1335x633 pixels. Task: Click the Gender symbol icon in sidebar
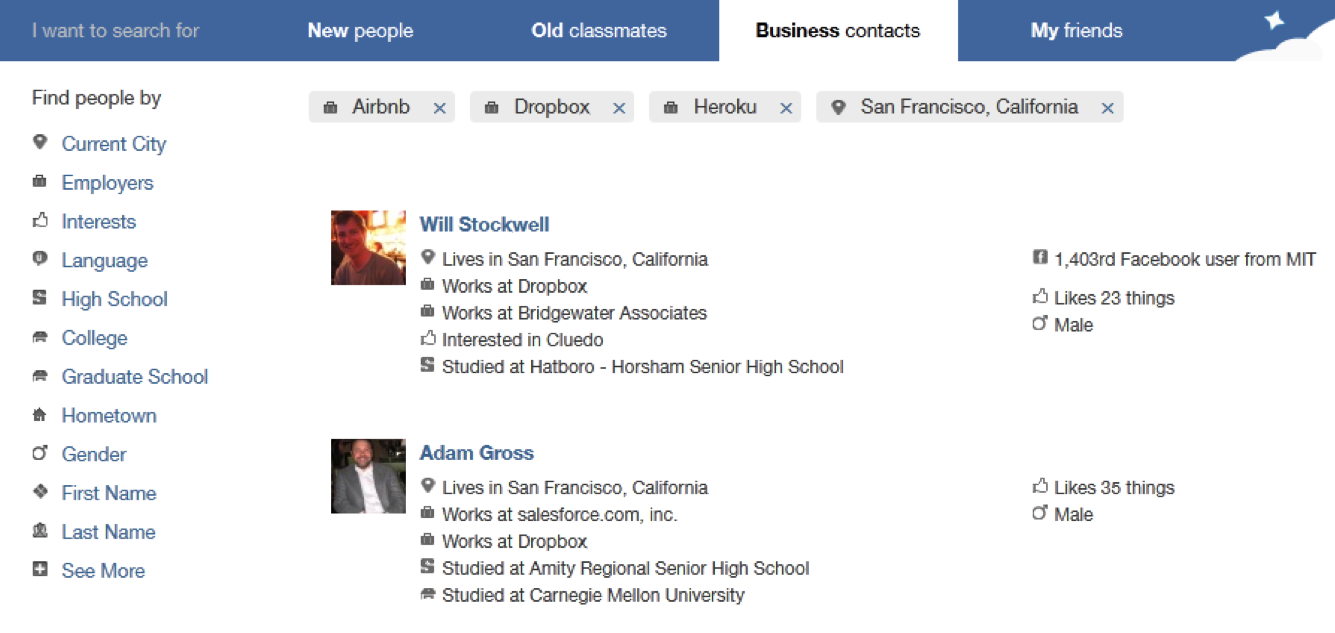[x=40, y=453]
